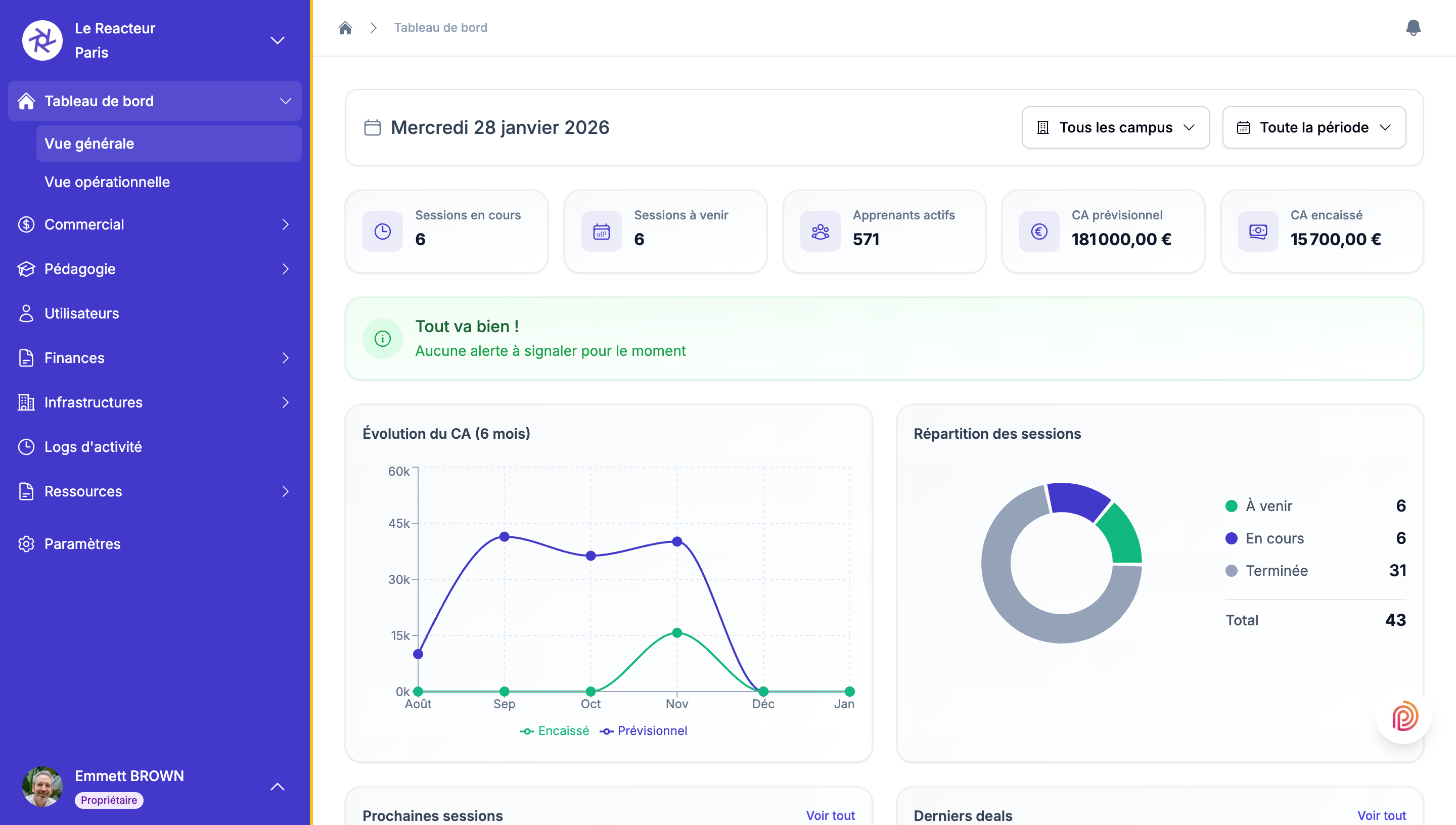Open the Commercial section icon
Viewport: 1456px width, 825px height.
tap(26, 224)
